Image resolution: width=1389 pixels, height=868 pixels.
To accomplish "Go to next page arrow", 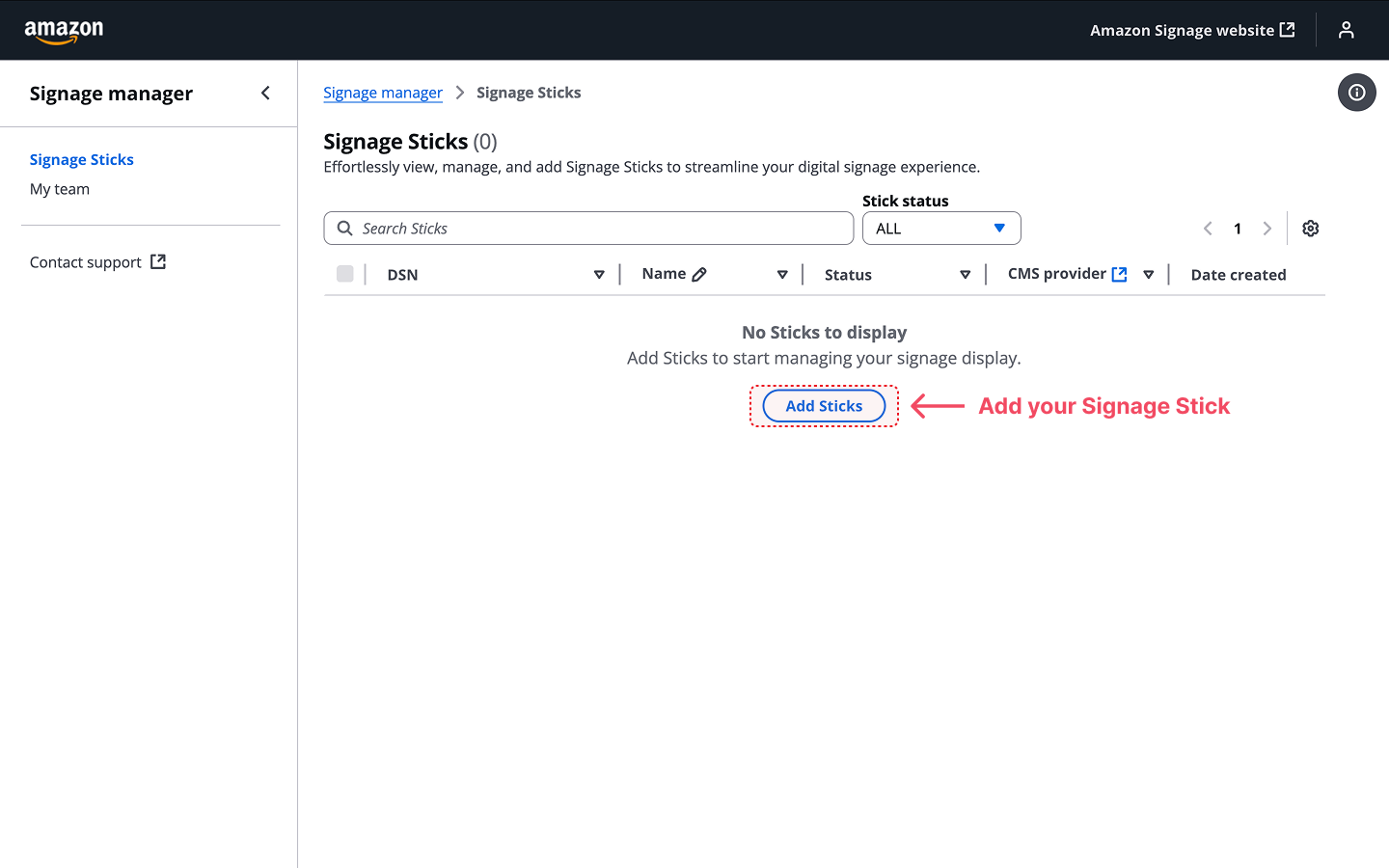I will click(1266, 229).
